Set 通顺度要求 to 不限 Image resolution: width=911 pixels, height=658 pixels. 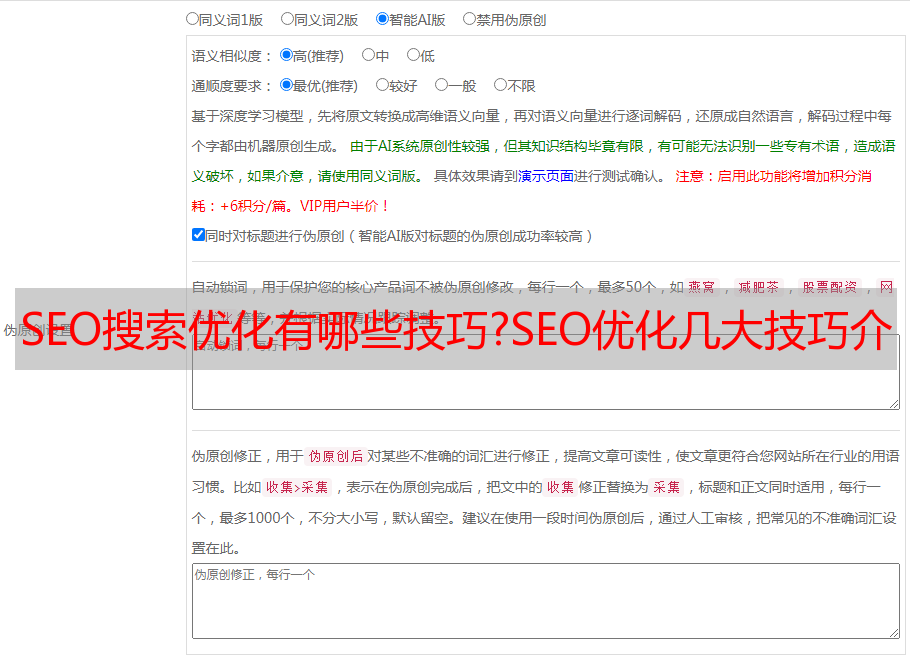[500, 85]
